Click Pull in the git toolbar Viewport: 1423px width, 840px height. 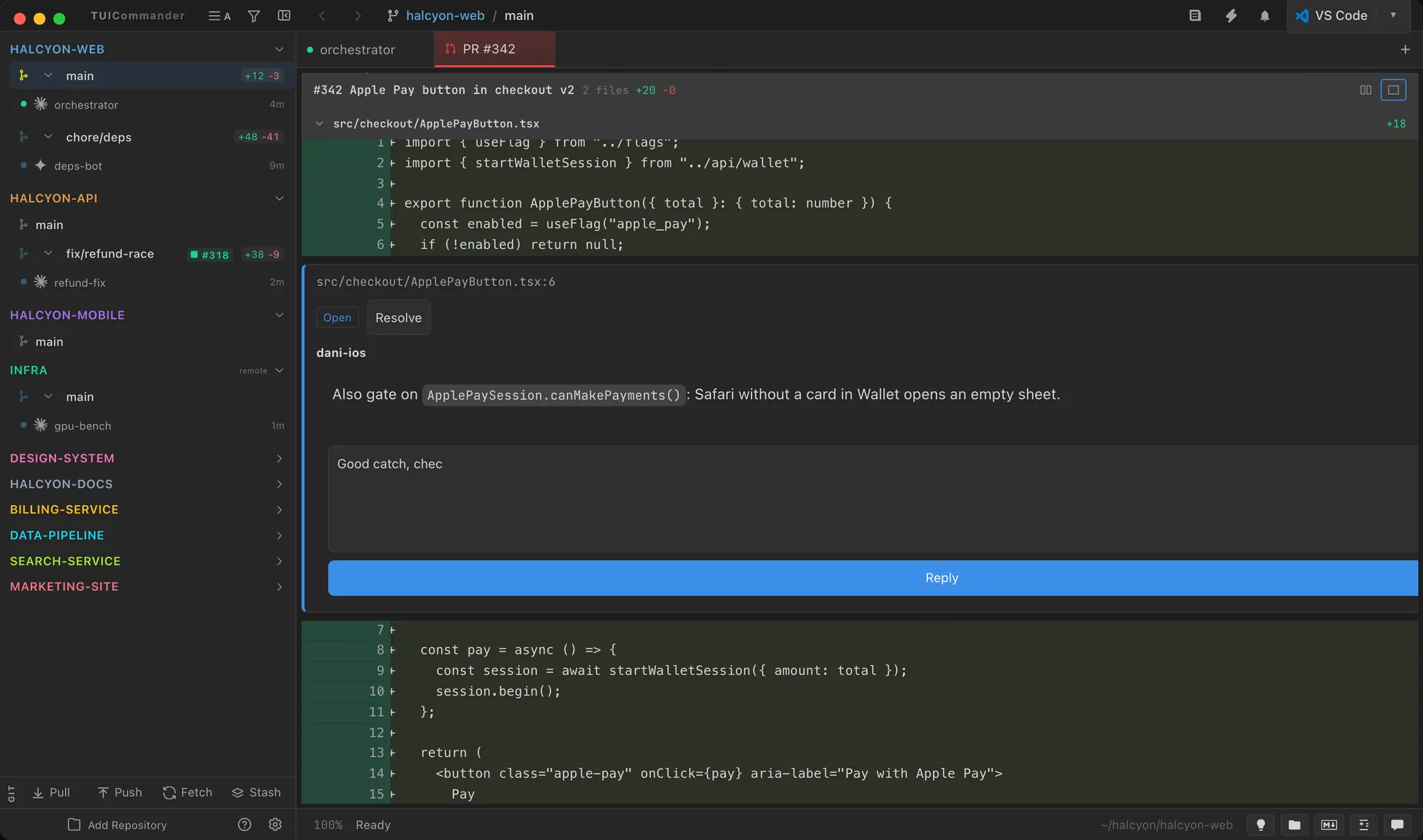pyautogui.click(x=51, y=792)
